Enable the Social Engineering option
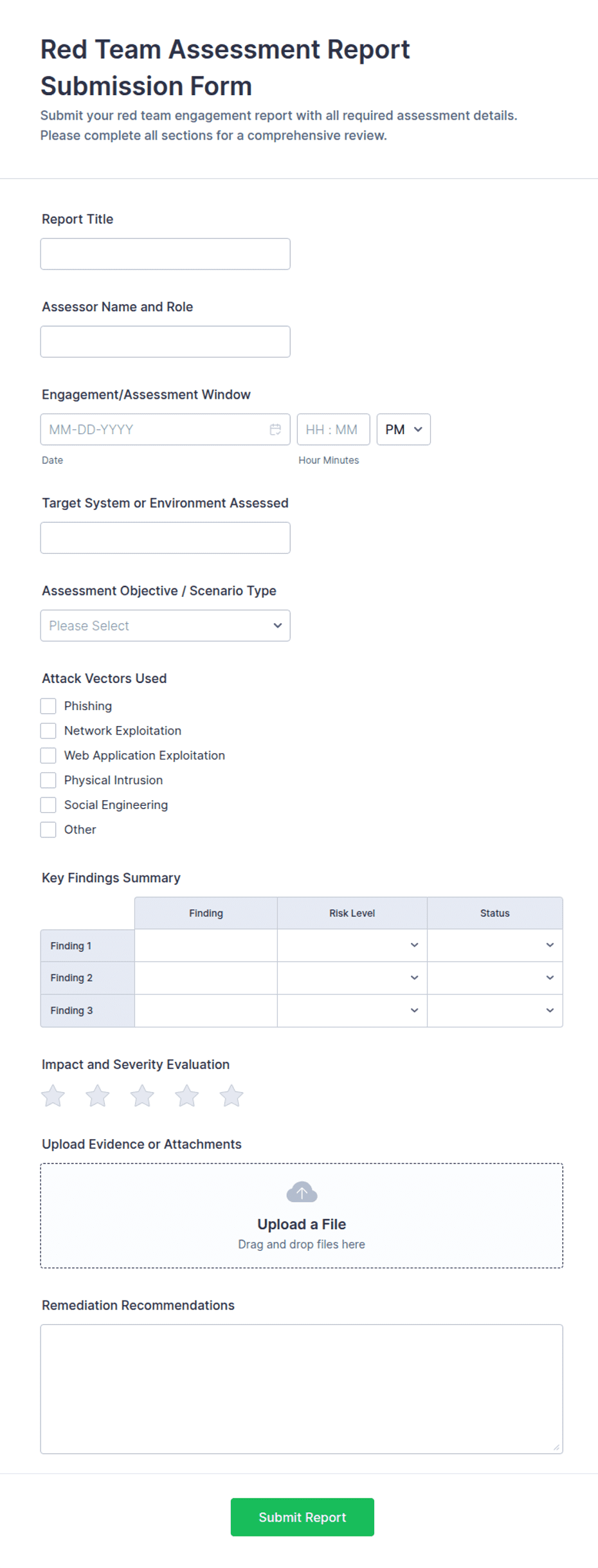 click(x=48, y=805)
